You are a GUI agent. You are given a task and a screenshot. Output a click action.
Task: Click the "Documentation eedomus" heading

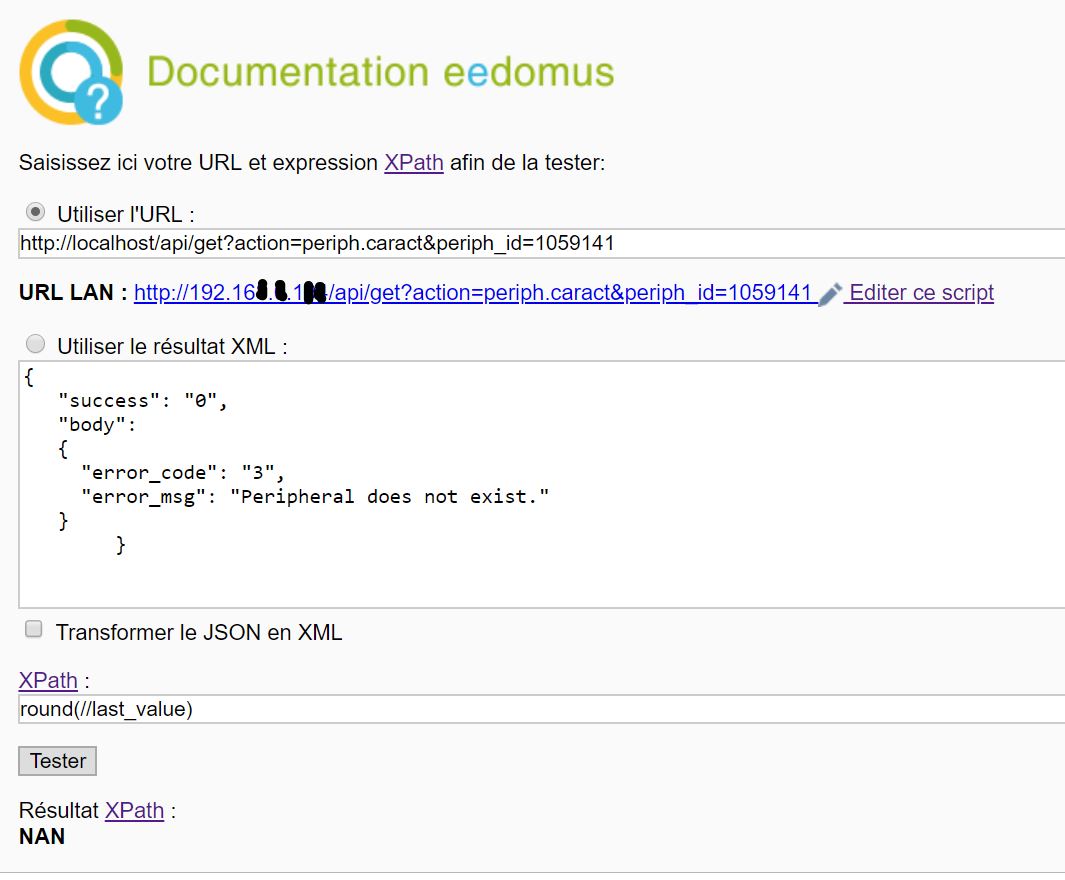pyautogui.click(x=380, y=73)
